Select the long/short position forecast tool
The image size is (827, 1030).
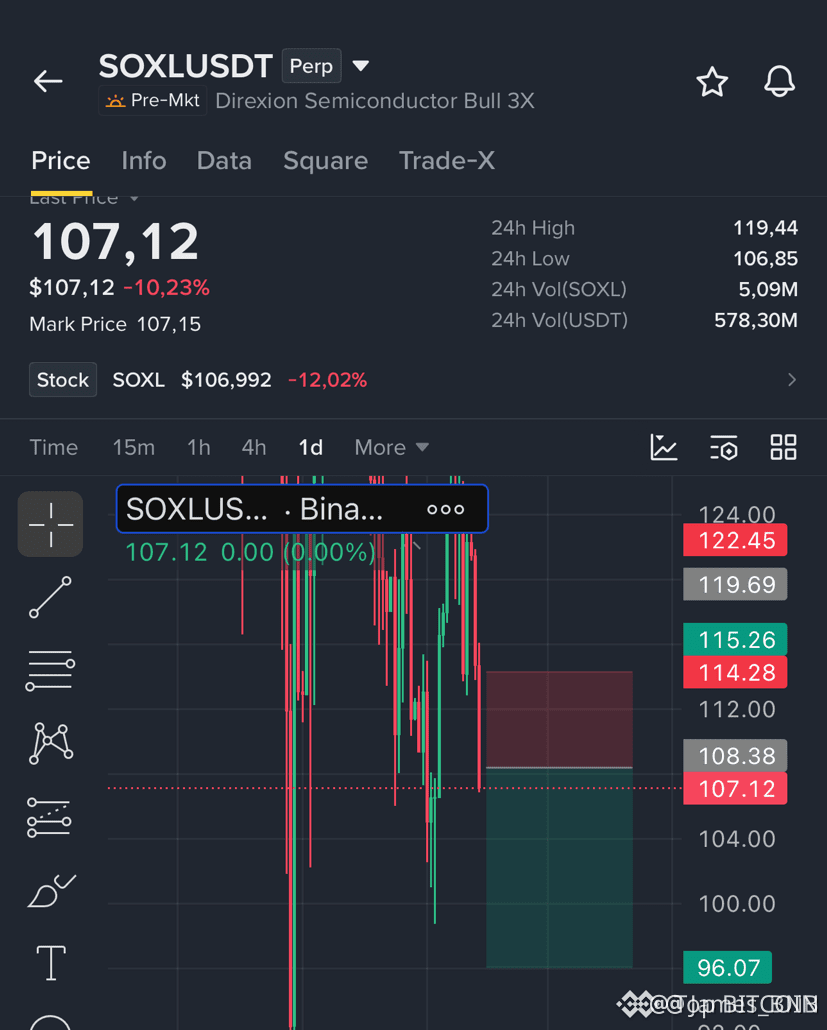(x=49, y=817)
